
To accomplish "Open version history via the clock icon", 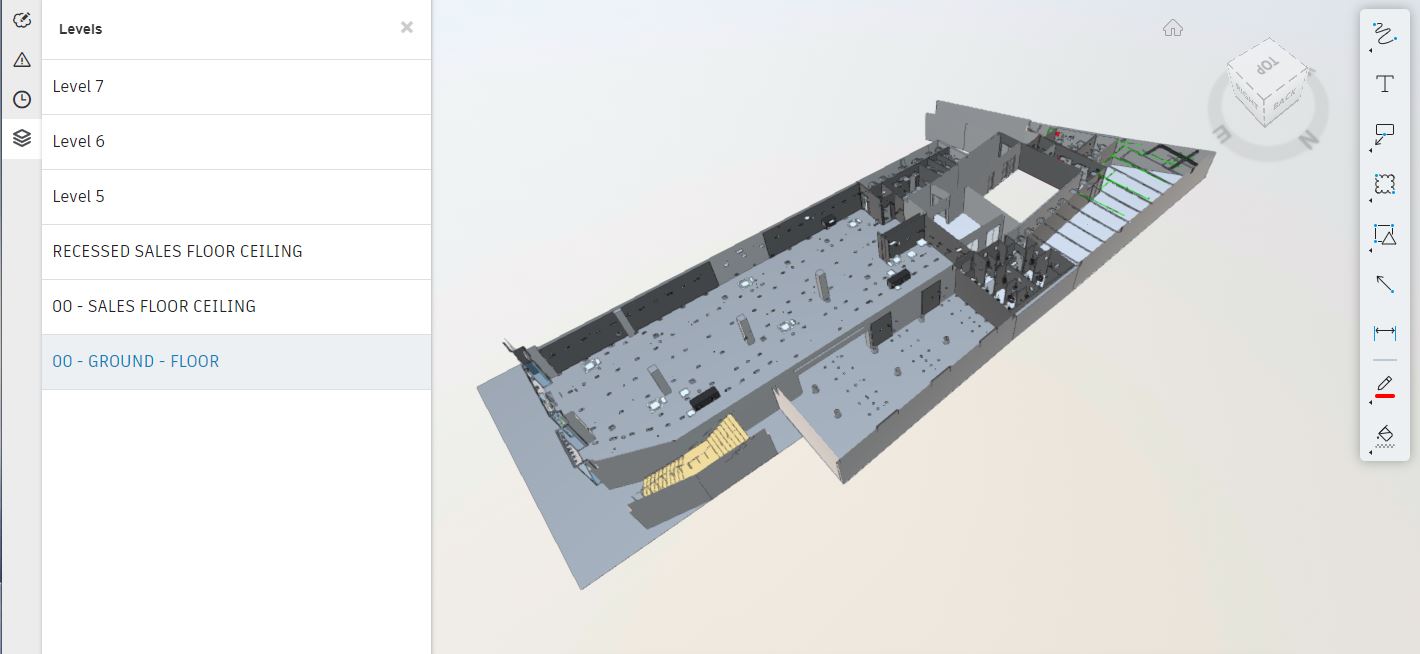I will click(x=21, y=99).
